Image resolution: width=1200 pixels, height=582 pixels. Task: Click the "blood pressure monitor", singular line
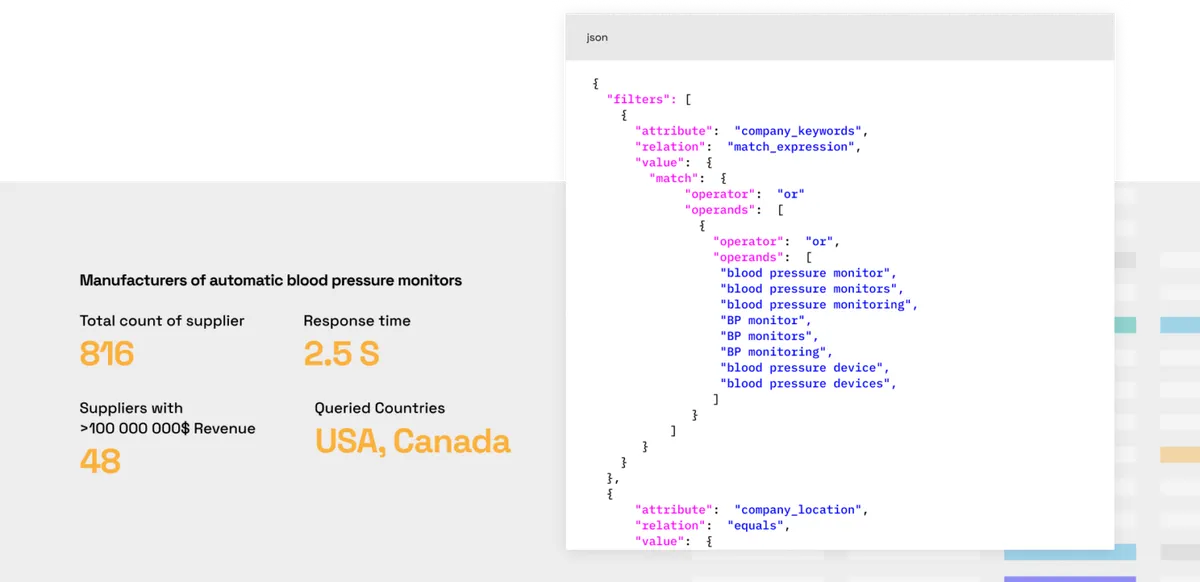click(808, 273)
